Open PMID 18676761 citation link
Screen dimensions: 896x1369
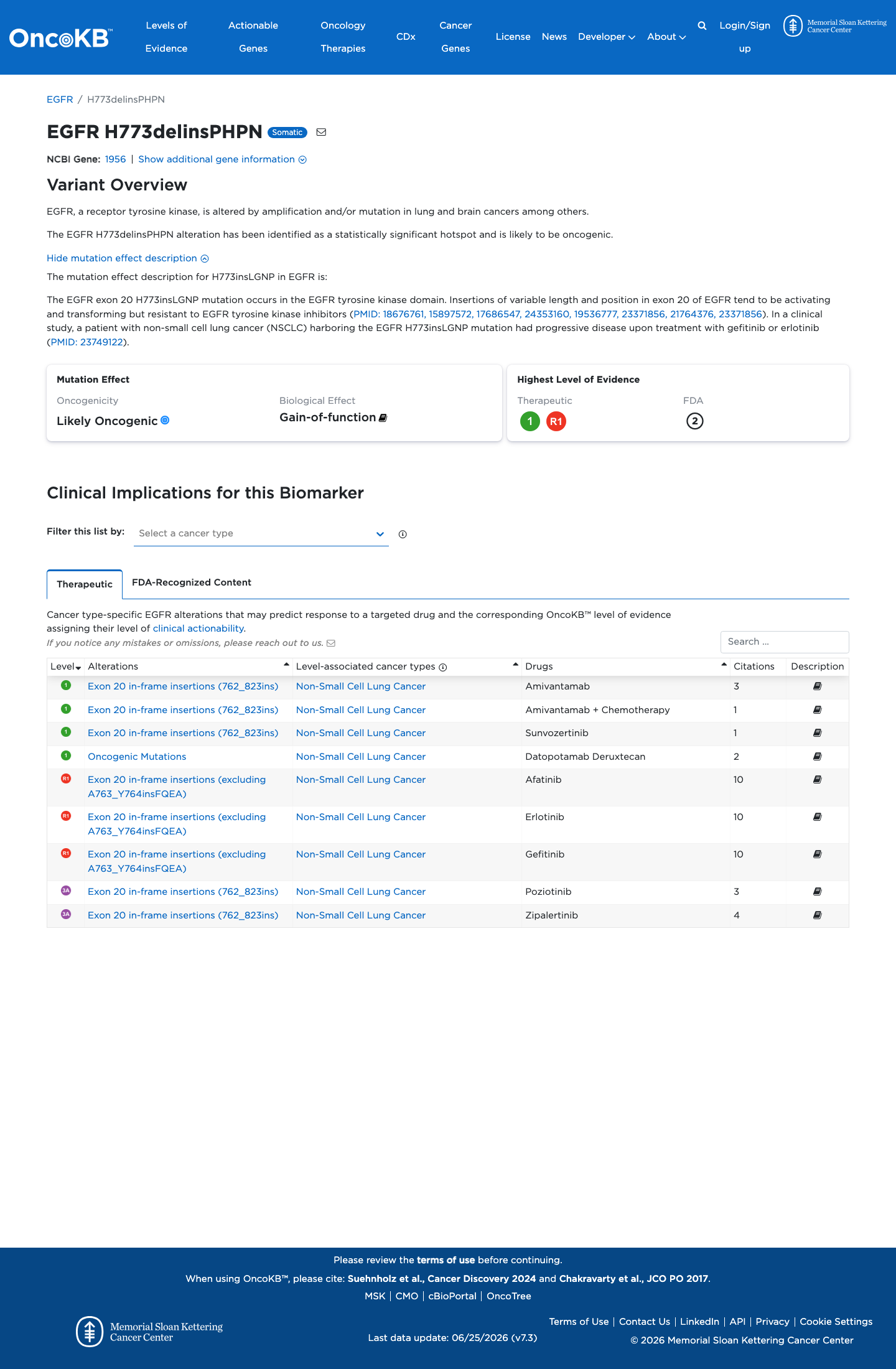click(389, 314)
